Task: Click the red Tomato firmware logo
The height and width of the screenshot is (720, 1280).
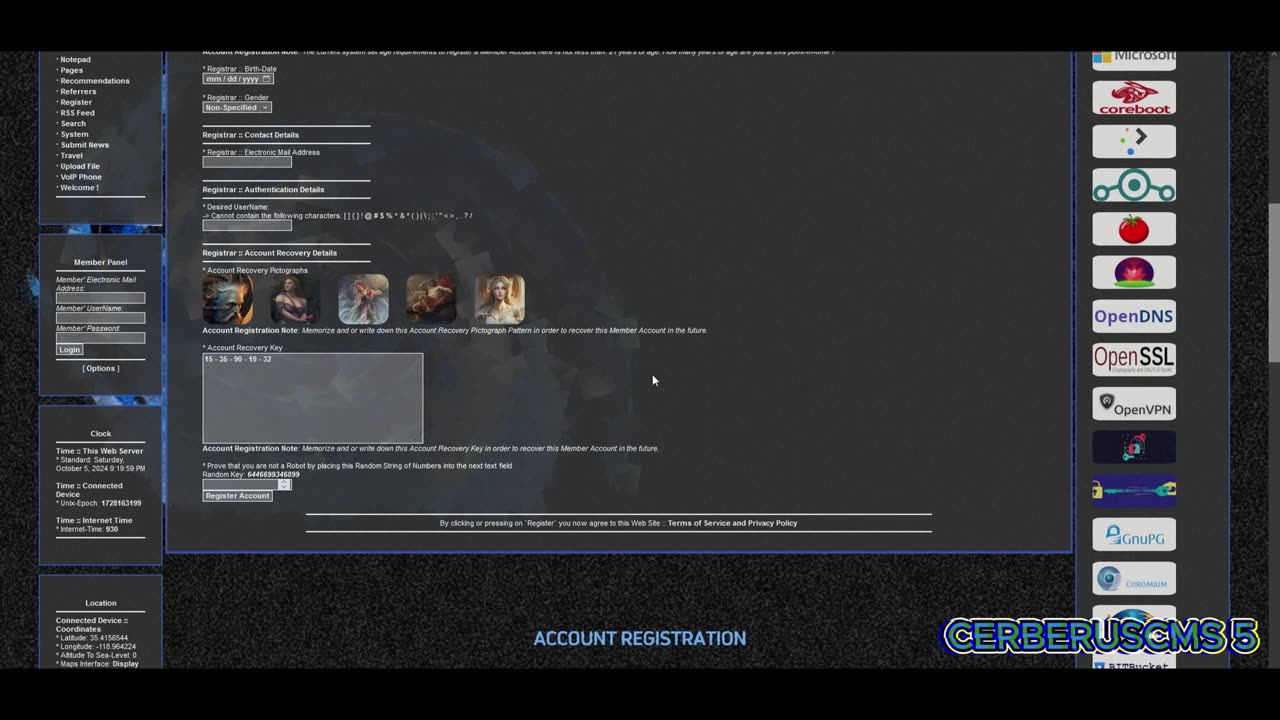Action: coord(1134,229)
